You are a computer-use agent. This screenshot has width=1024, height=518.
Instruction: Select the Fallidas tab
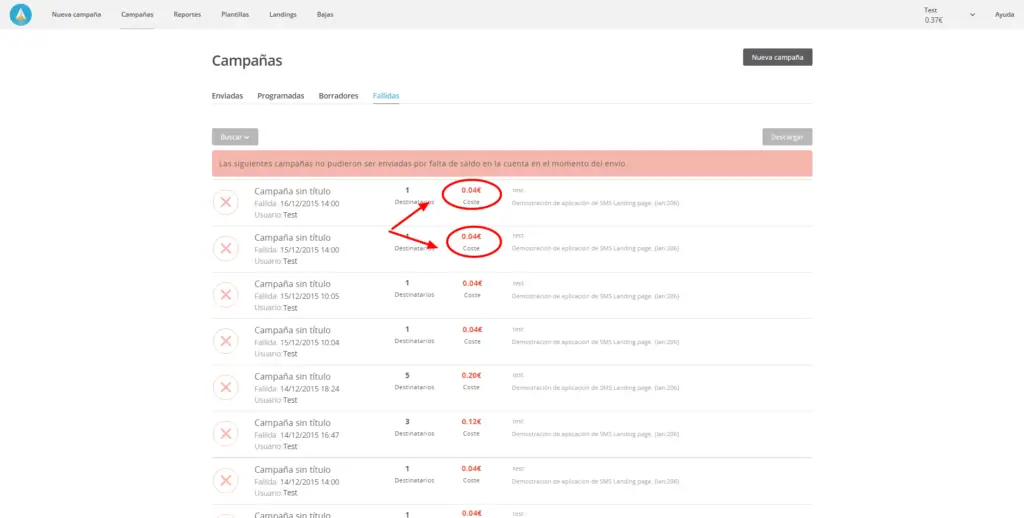pyautogui.click(x=386, y=96)
